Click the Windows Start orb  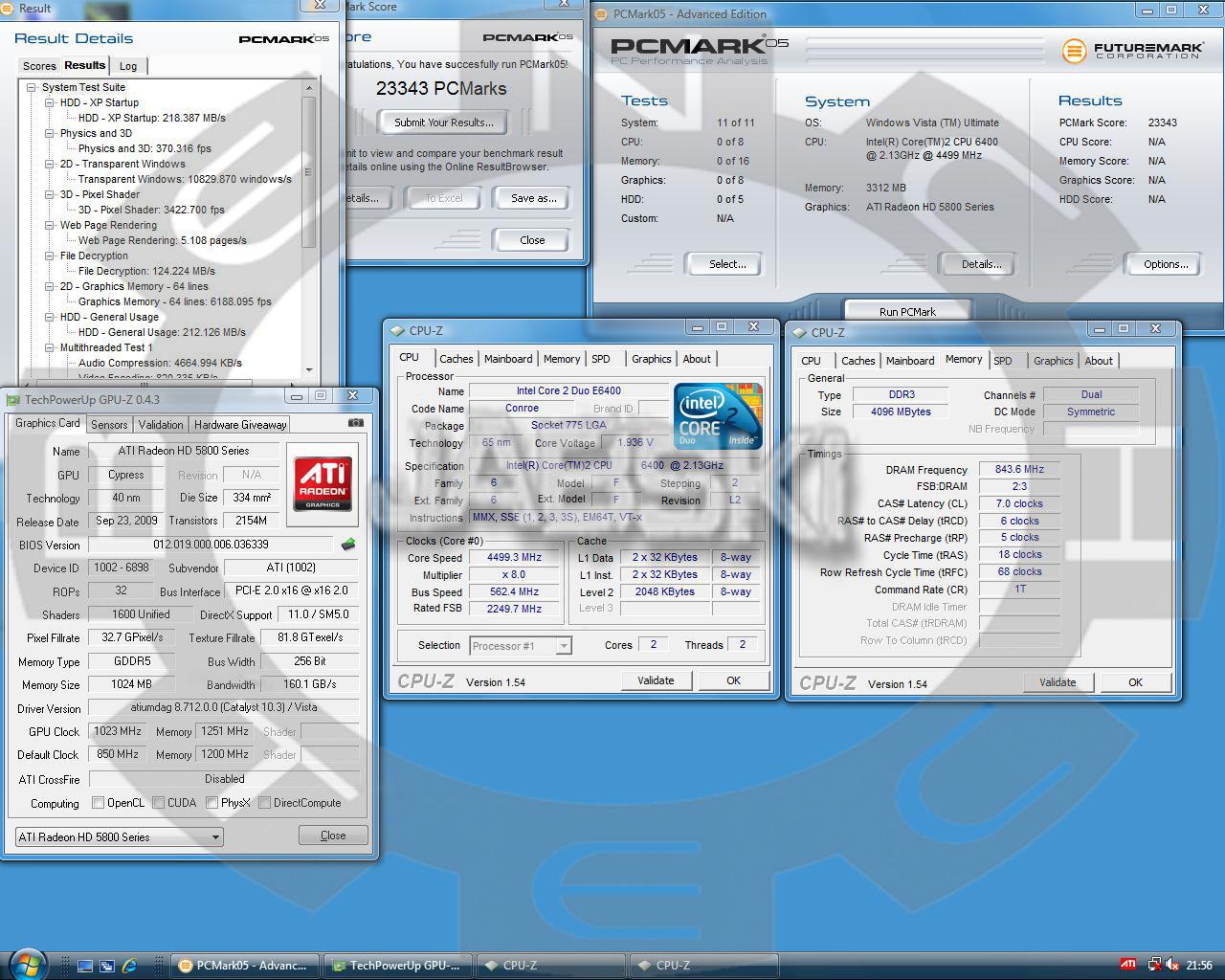27,964
